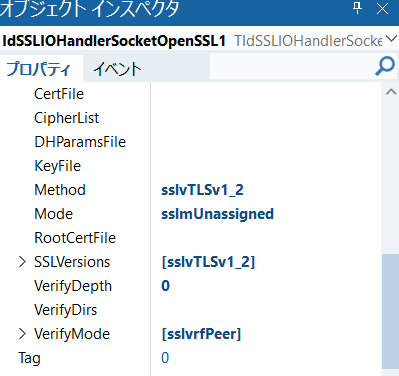This screenshot has width=399, height=376.
Task: Select the RootCertFile property
Action: click(75, 238)
